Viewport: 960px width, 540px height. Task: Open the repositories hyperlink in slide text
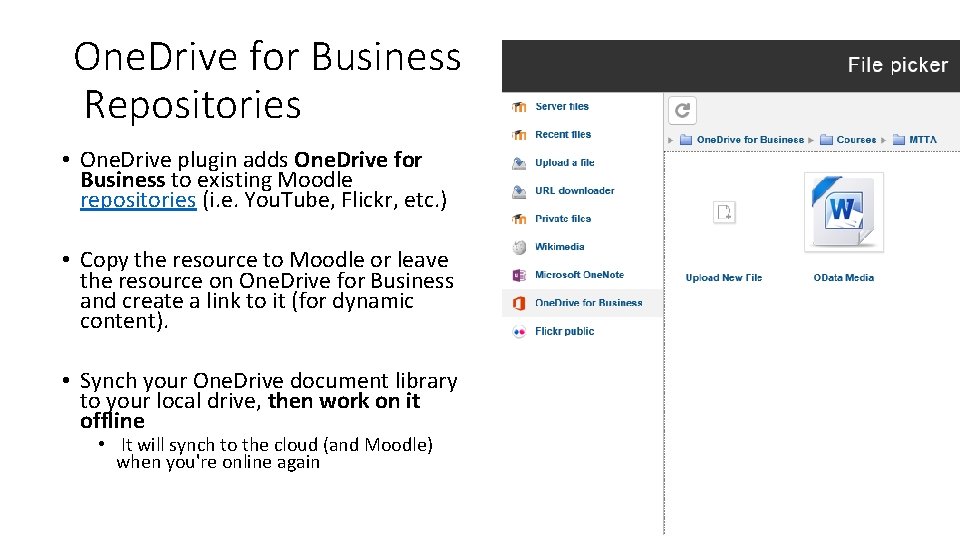[x=138, y=200]
